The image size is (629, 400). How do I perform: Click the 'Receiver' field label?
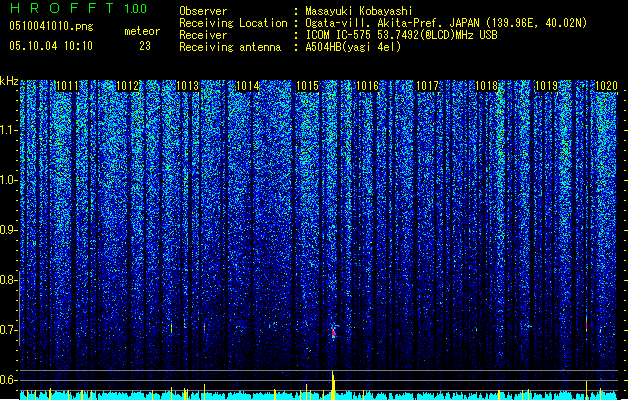click(x=203, y=35)
